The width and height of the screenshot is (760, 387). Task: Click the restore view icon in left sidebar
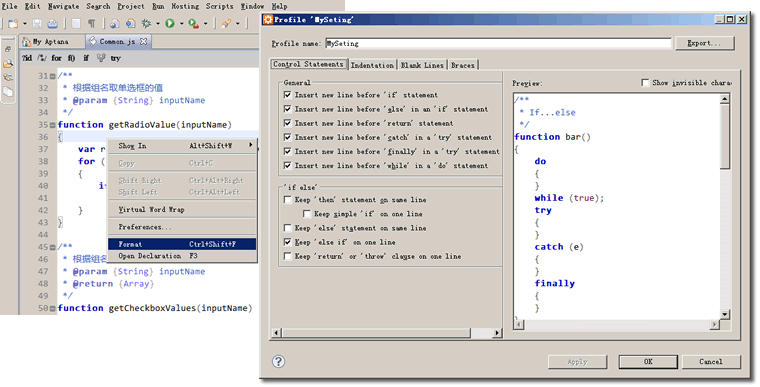pos(8,49)
